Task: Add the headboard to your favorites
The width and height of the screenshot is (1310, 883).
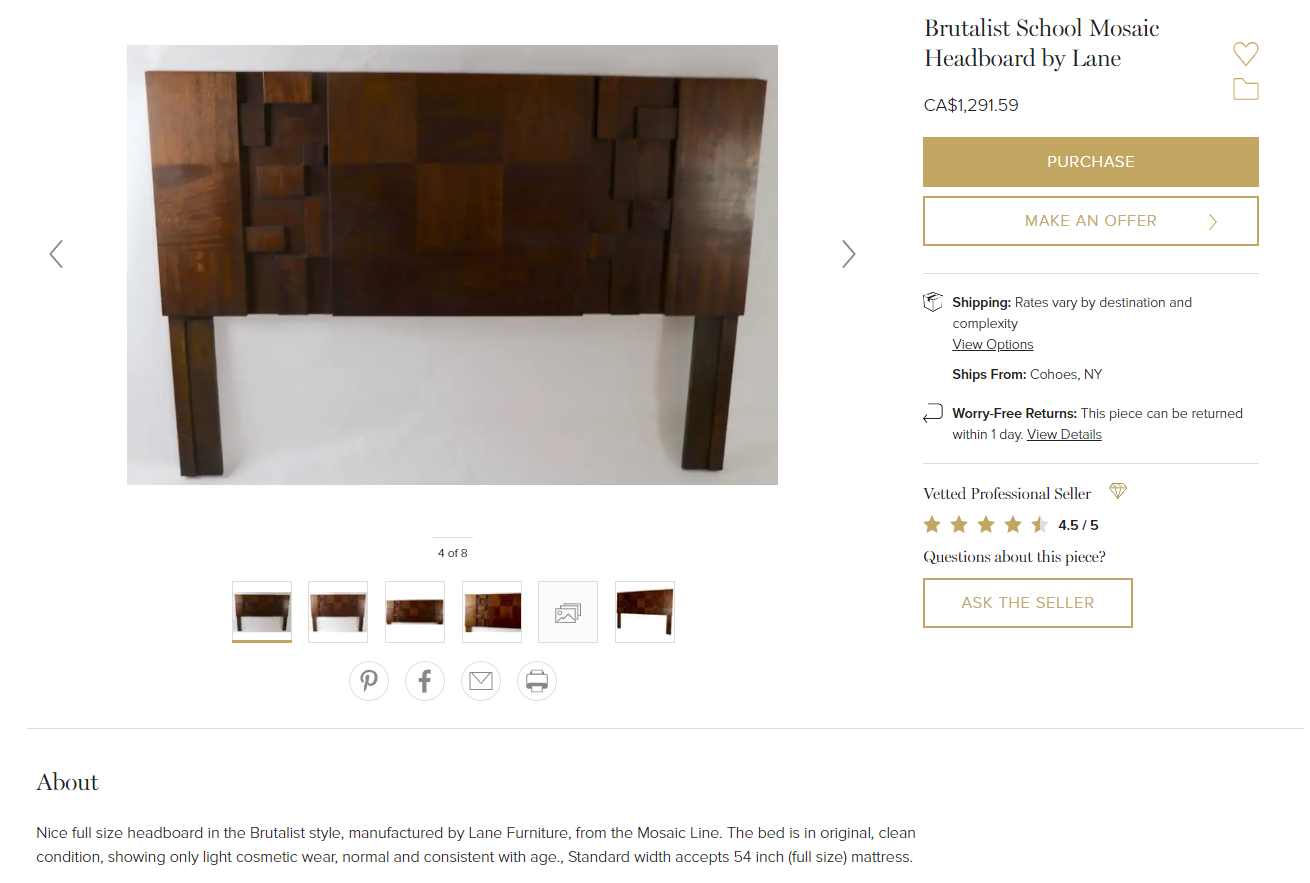Action: (x=1245, y=53)
